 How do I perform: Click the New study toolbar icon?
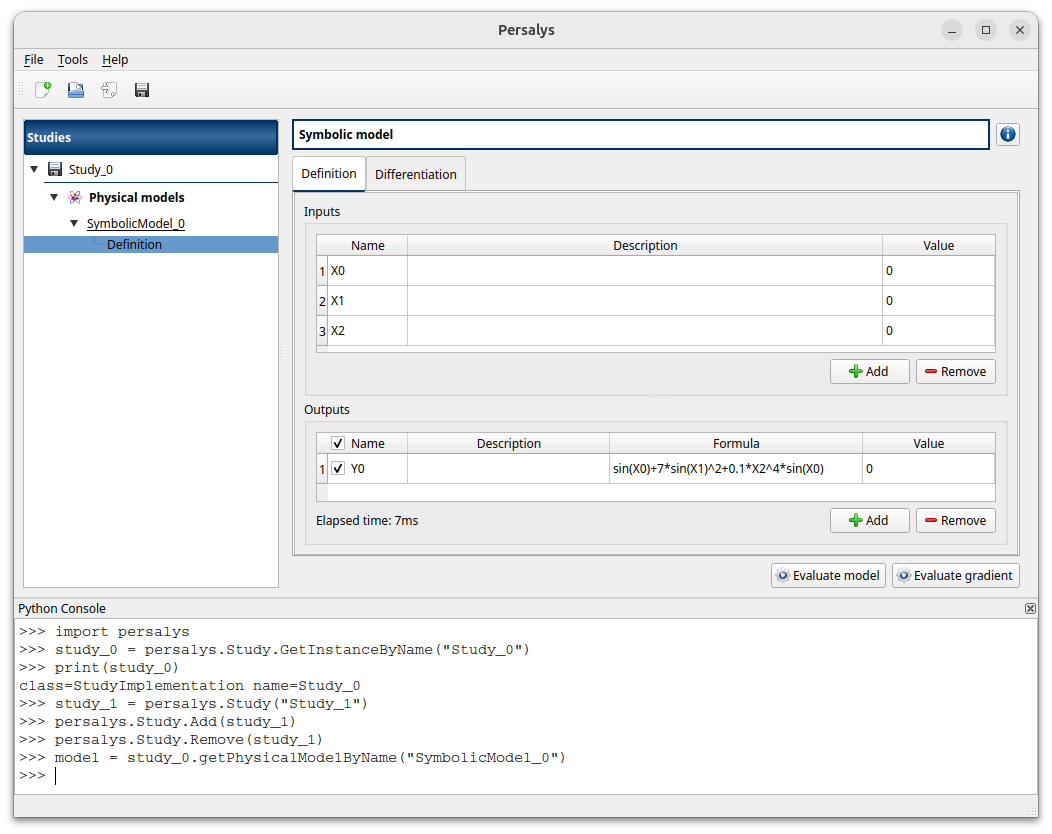43,90
